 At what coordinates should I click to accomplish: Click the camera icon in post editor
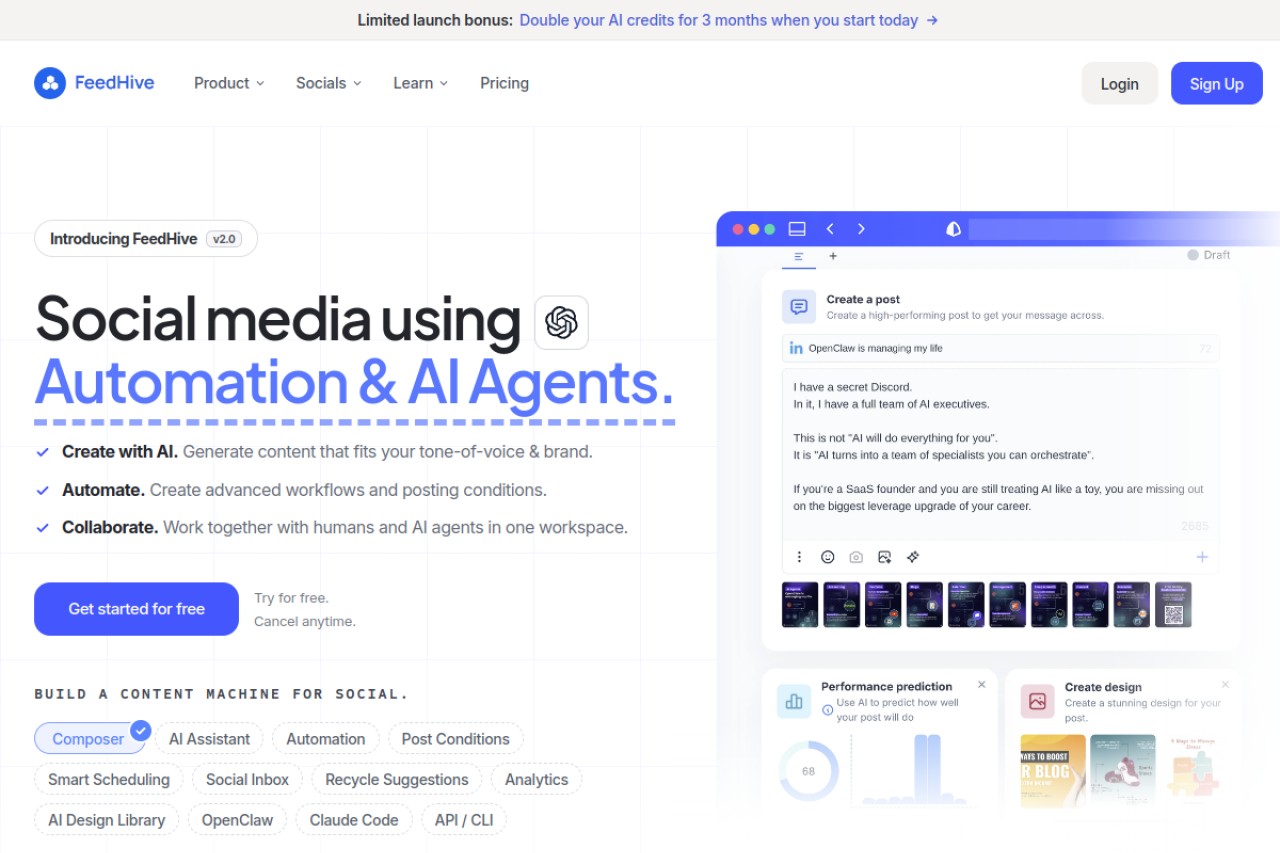[856, 557]
